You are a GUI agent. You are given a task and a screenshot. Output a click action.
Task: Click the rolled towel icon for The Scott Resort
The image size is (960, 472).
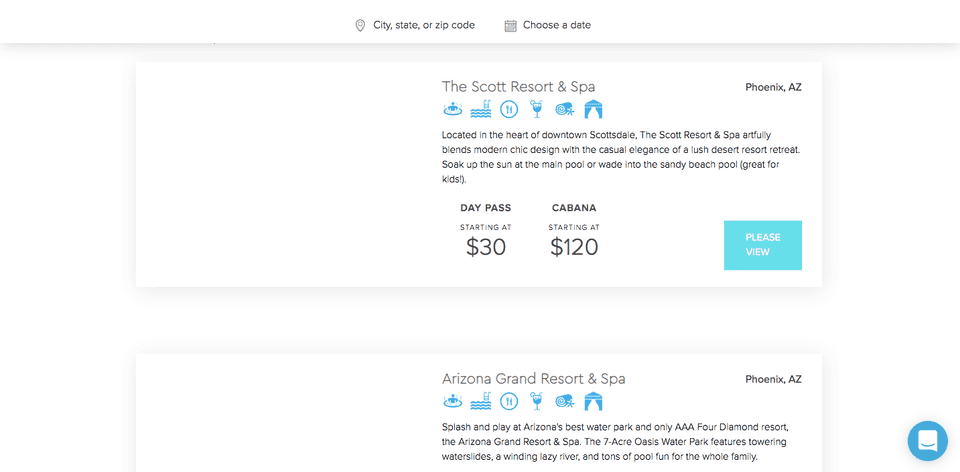tap(564, 109)
